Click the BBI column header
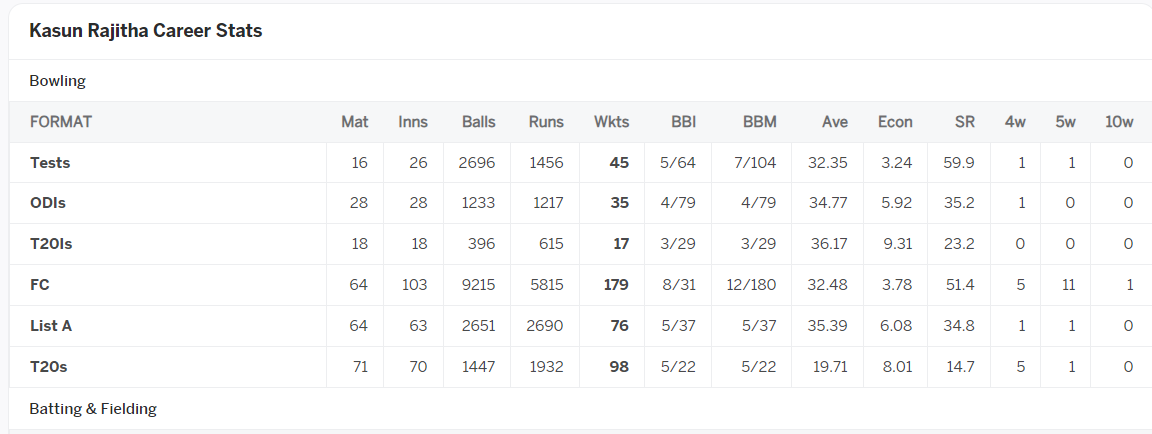The width and height of the screenshot is (1152, 434). coord(683,122)
